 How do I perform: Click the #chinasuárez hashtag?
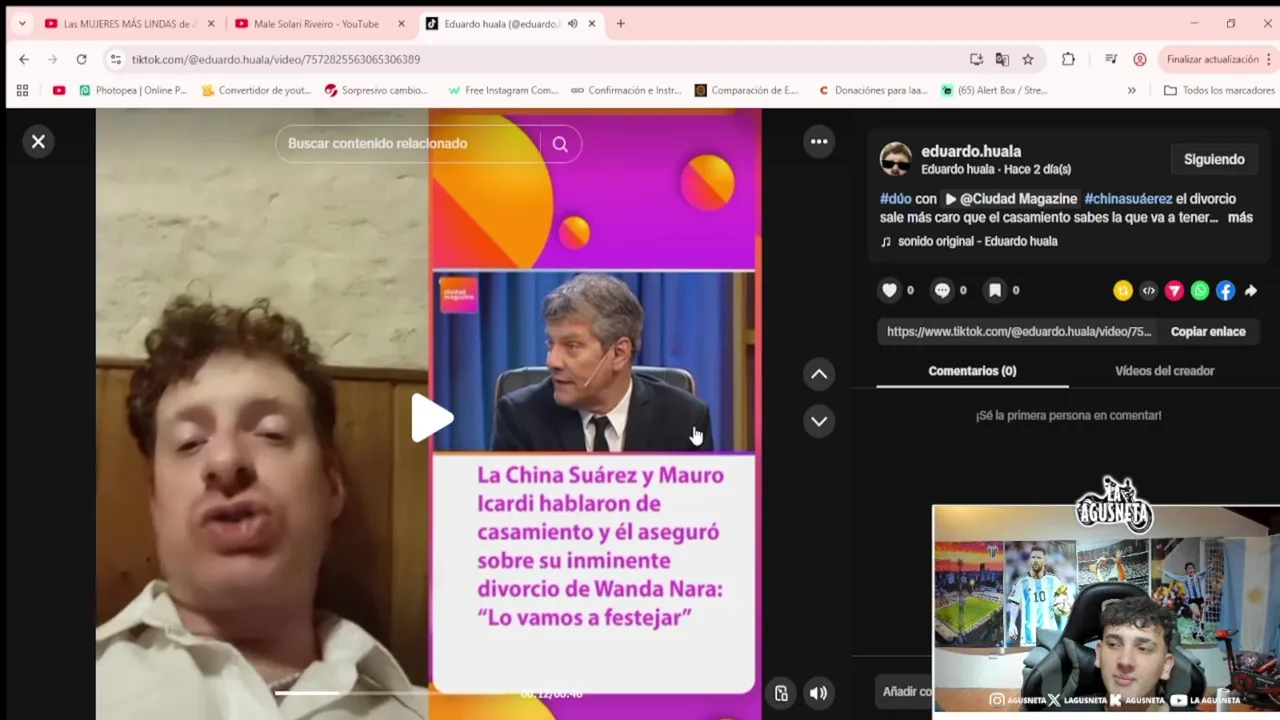point(1128,199)
